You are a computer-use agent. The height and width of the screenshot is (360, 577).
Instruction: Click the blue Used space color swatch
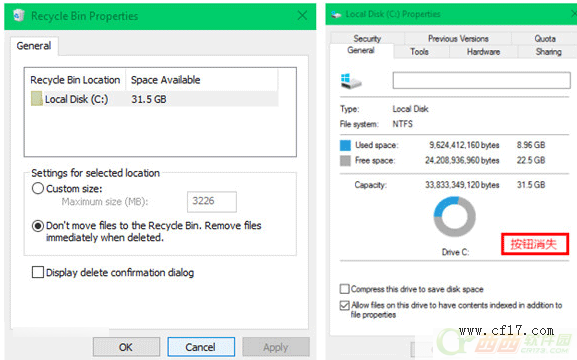click(x=345, y=145)
